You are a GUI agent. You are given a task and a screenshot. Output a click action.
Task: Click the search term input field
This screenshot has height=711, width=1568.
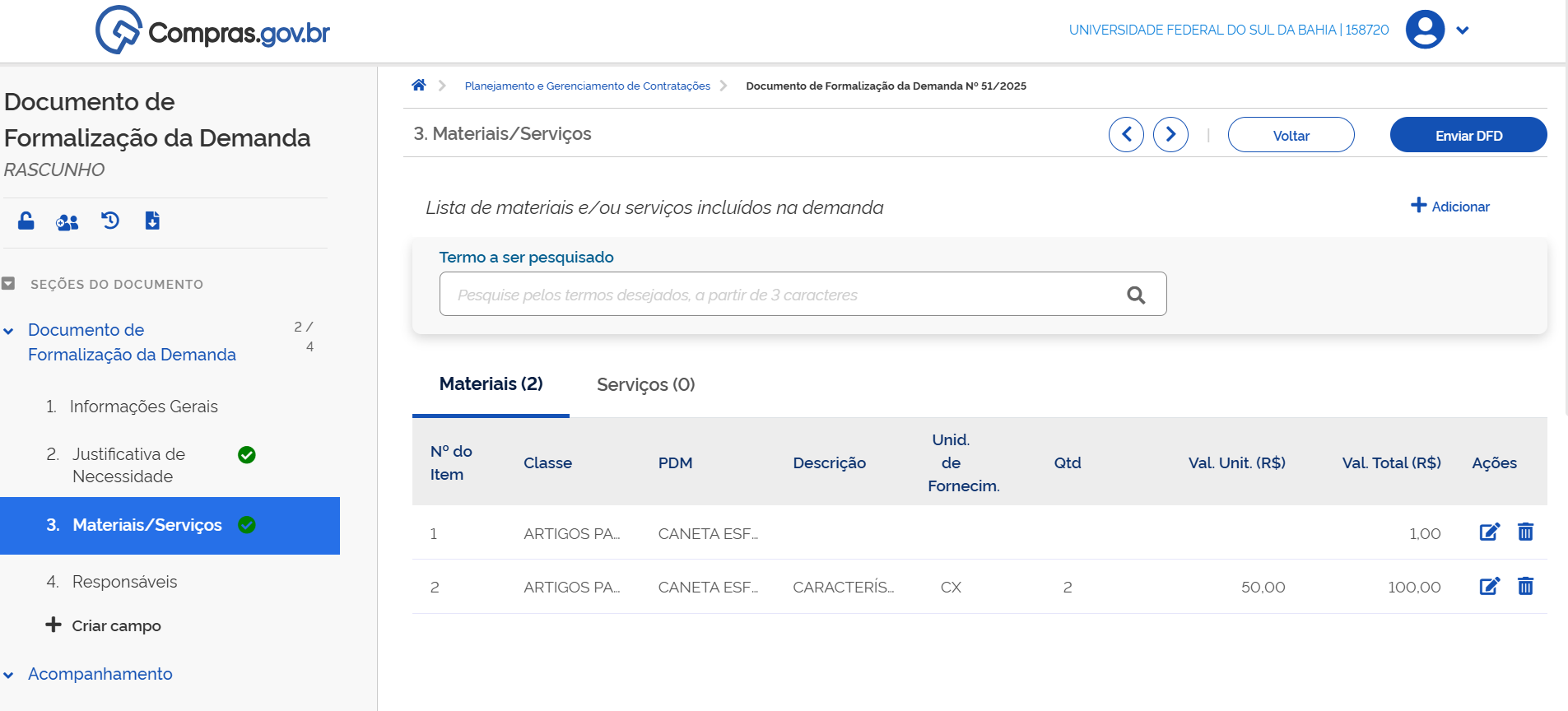(782, 295)
